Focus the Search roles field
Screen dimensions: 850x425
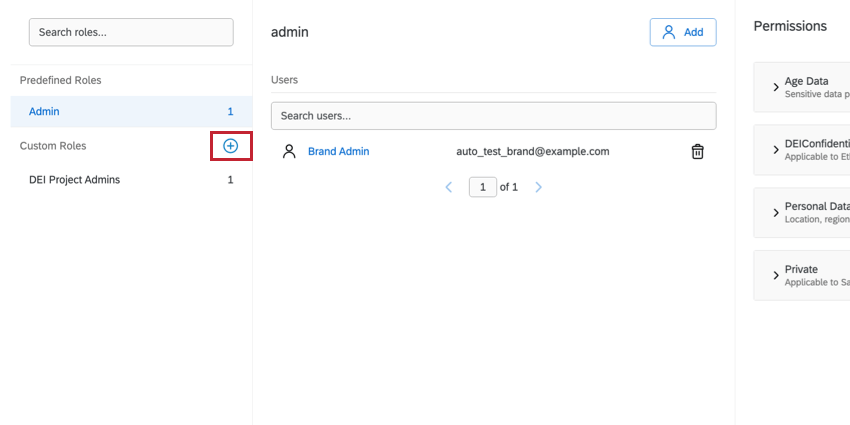pyautogui.click(x=131, y=32)
